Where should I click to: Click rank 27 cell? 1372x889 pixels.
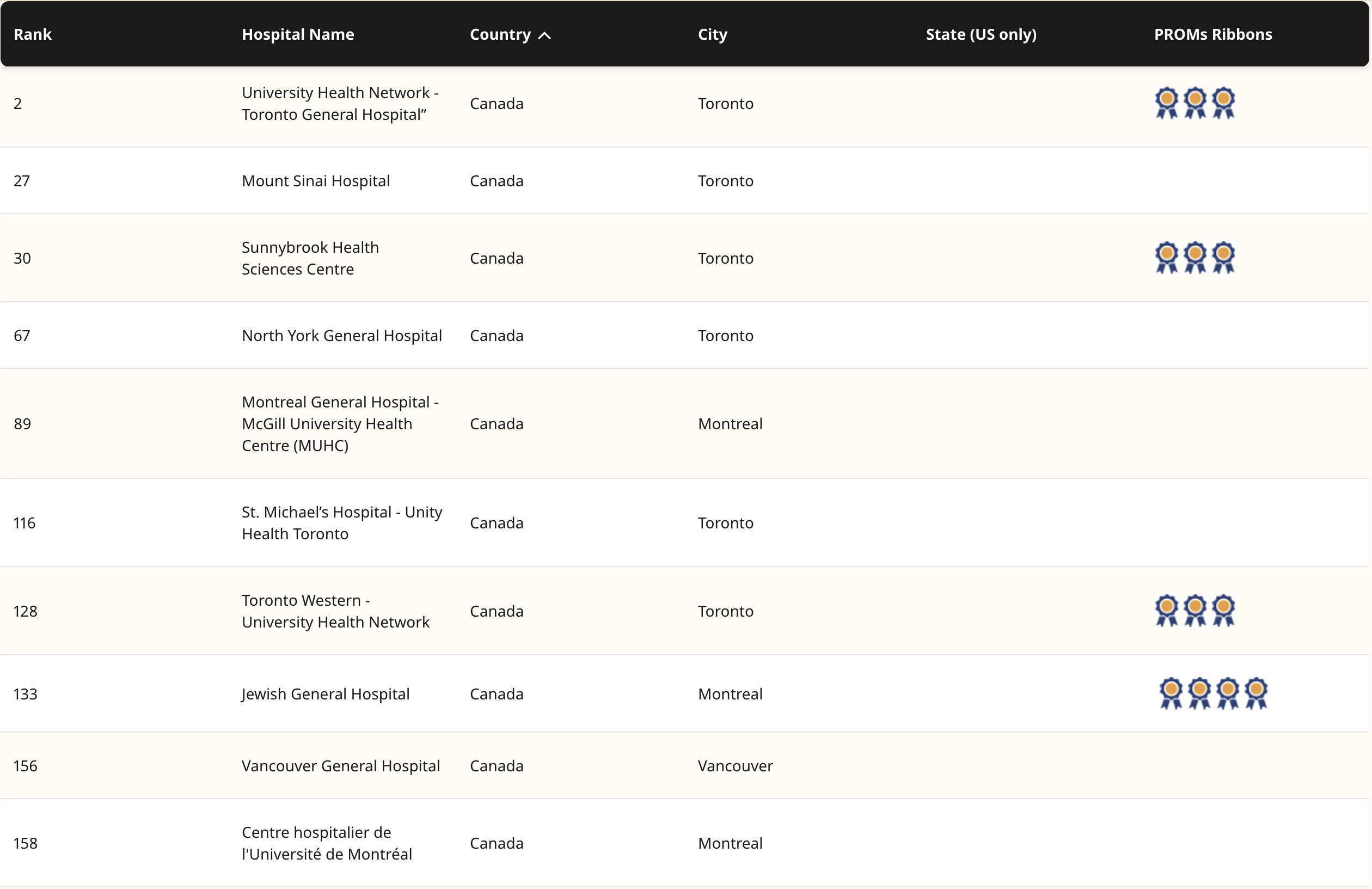(x=22, y=180)
